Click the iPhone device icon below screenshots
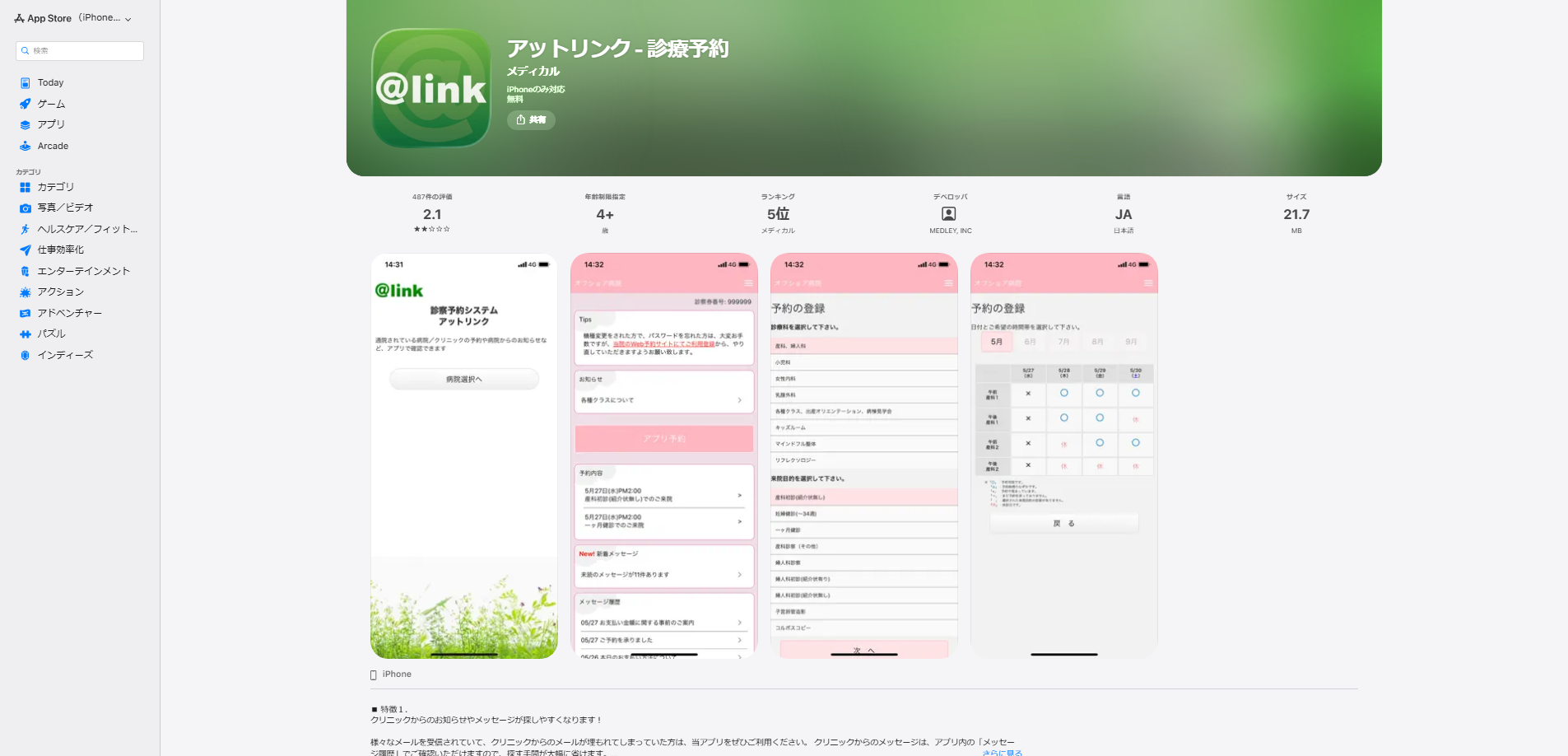The image size is (1568, 756). [x=374, y=675]
